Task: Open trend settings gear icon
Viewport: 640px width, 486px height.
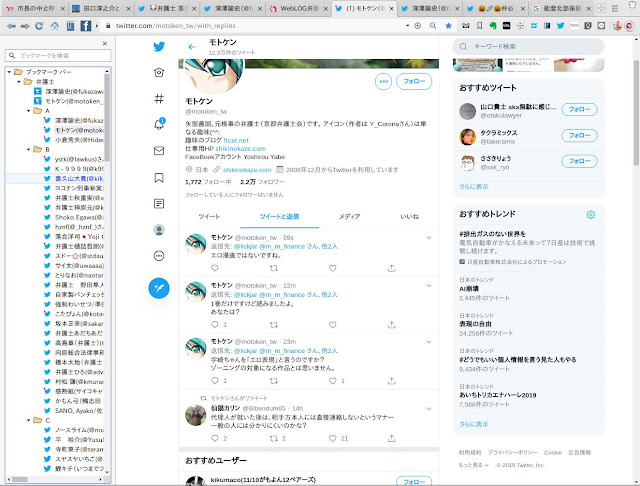Action: [591, 214]
